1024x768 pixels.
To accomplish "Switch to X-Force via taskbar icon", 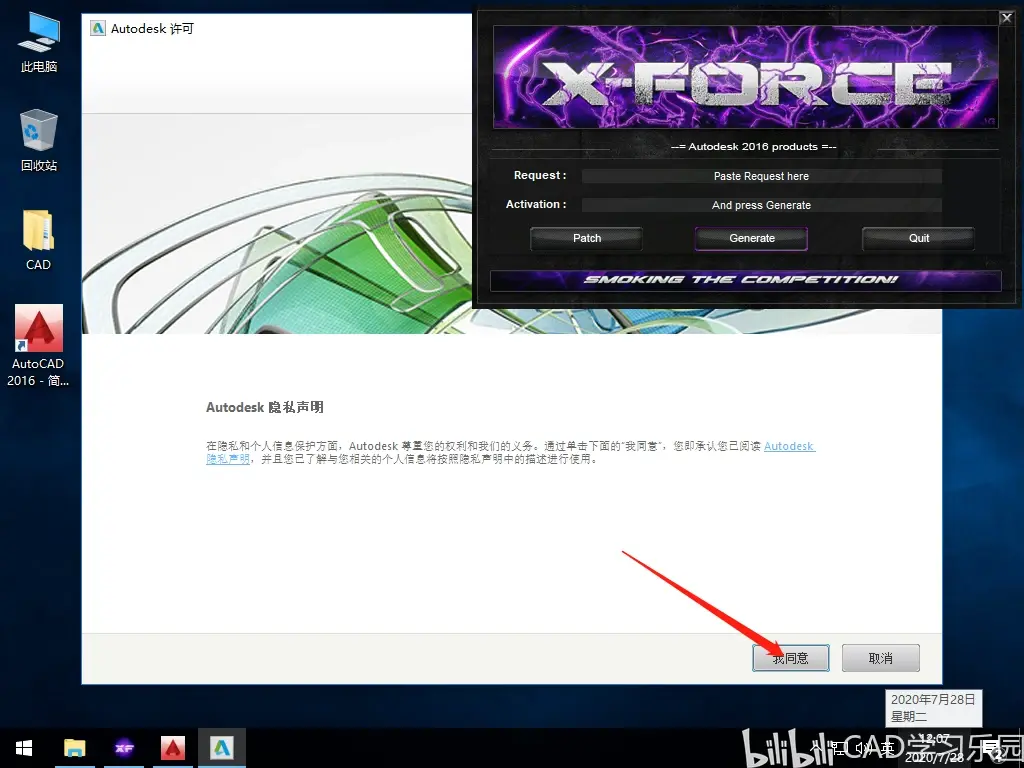I will click(124, 748).
